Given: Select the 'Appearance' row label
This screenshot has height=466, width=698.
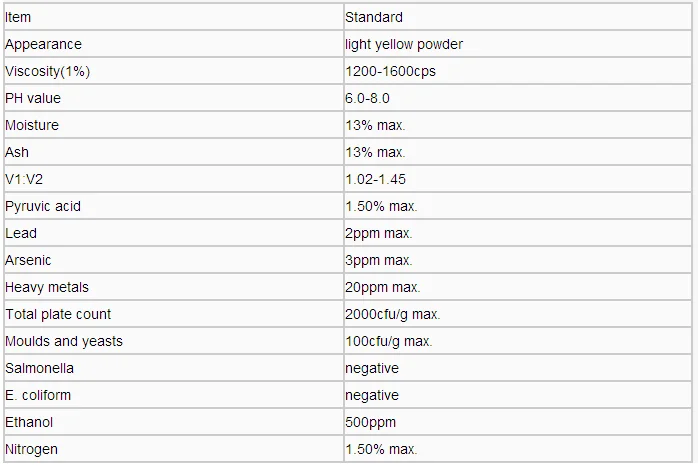Looking at the screenshot, I should [x=43, y=44].
